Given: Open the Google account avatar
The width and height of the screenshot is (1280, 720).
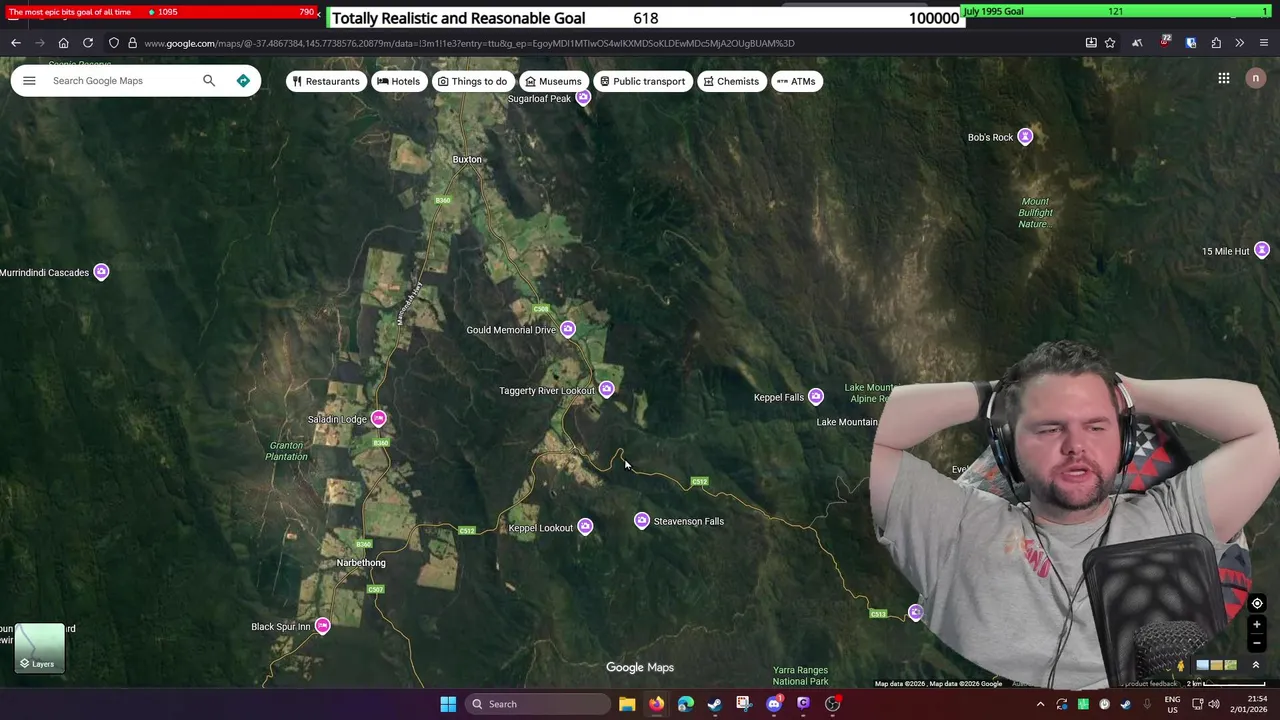Looking at the screenshot, I should (1256, 78).
